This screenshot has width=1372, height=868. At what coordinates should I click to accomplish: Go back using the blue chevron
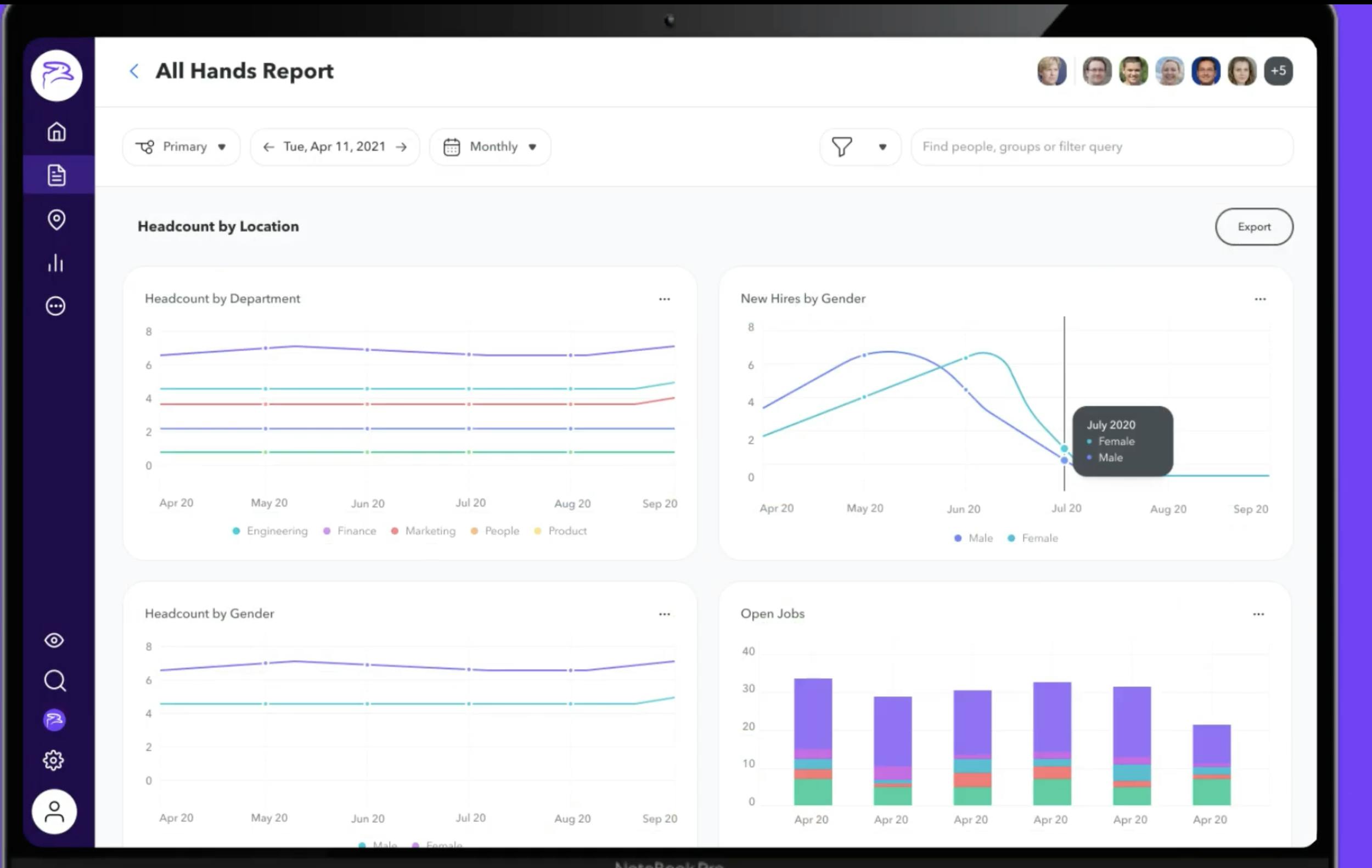point(134,71)
